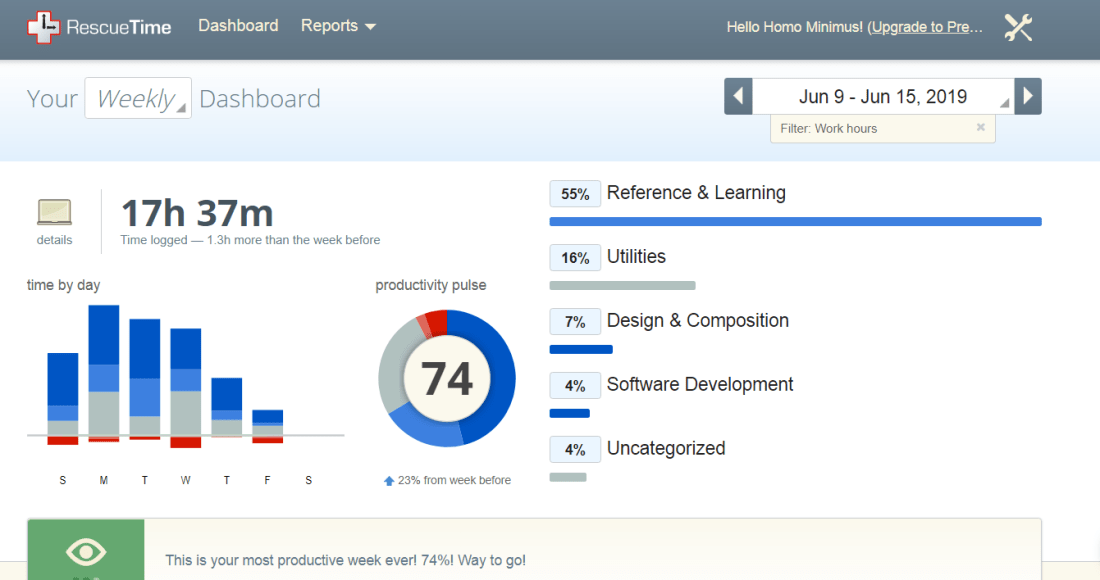This screenshot has height=580, width=1100.
Task: Click the up arrow near 23% from week before
Action: pos(389,481)
